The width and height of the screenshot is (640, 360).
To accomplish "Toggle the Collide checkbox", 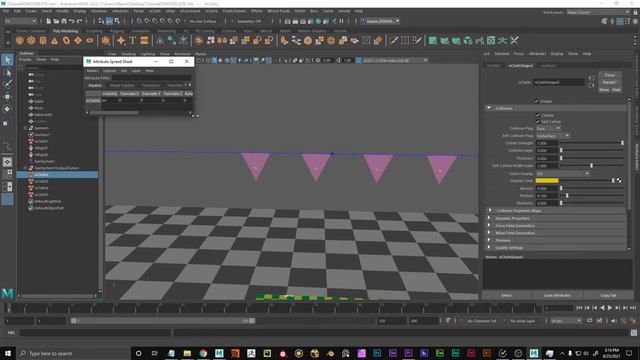I will pos(538,116).
